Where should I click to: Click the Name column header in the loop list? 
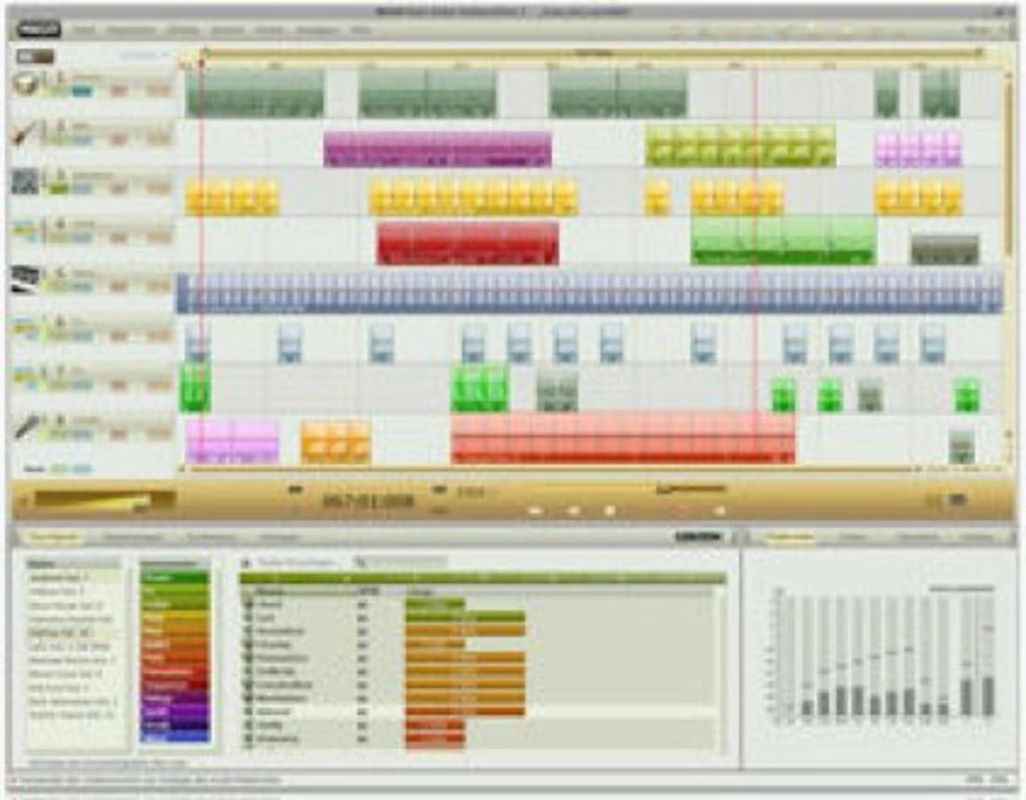pos(270,591)
